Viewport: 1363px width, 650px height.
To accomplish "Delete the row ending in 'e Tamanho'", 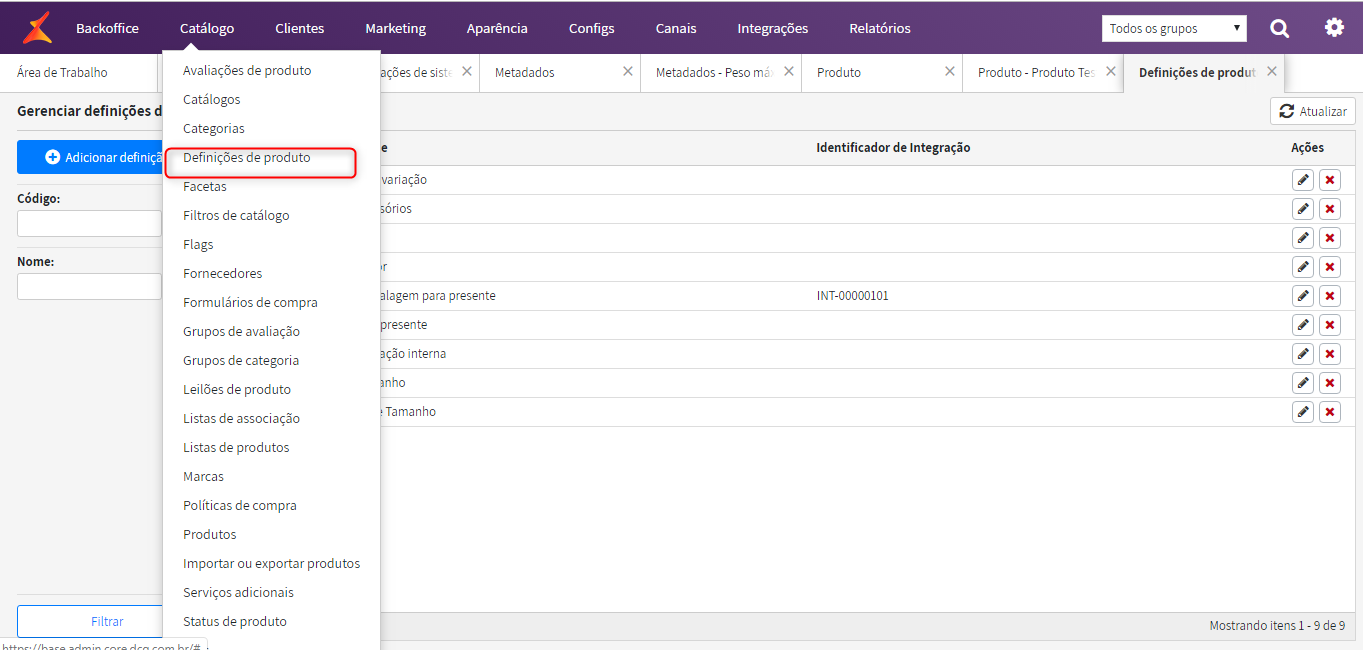I will pos(1330,412).
